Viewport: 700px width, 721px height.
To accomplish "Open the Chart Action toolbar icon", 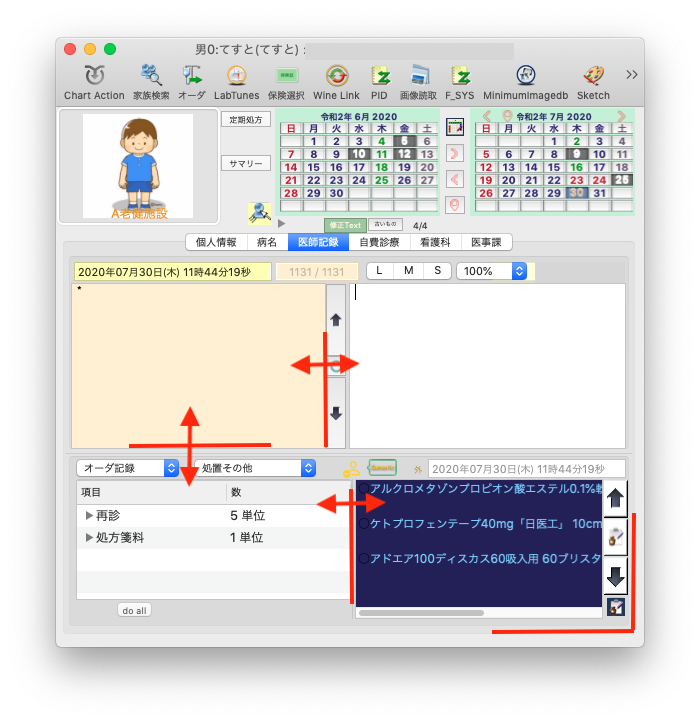I will pyautogui.click(x=94, y=76).
